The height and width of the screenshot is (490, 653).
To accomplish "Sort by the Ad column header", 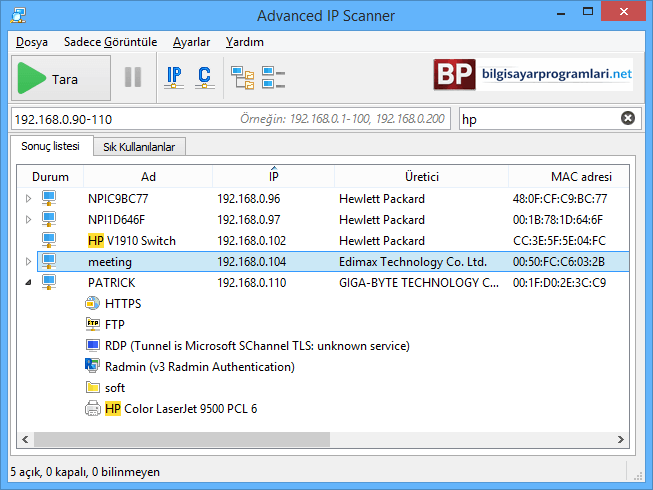I will click(148, 177).
